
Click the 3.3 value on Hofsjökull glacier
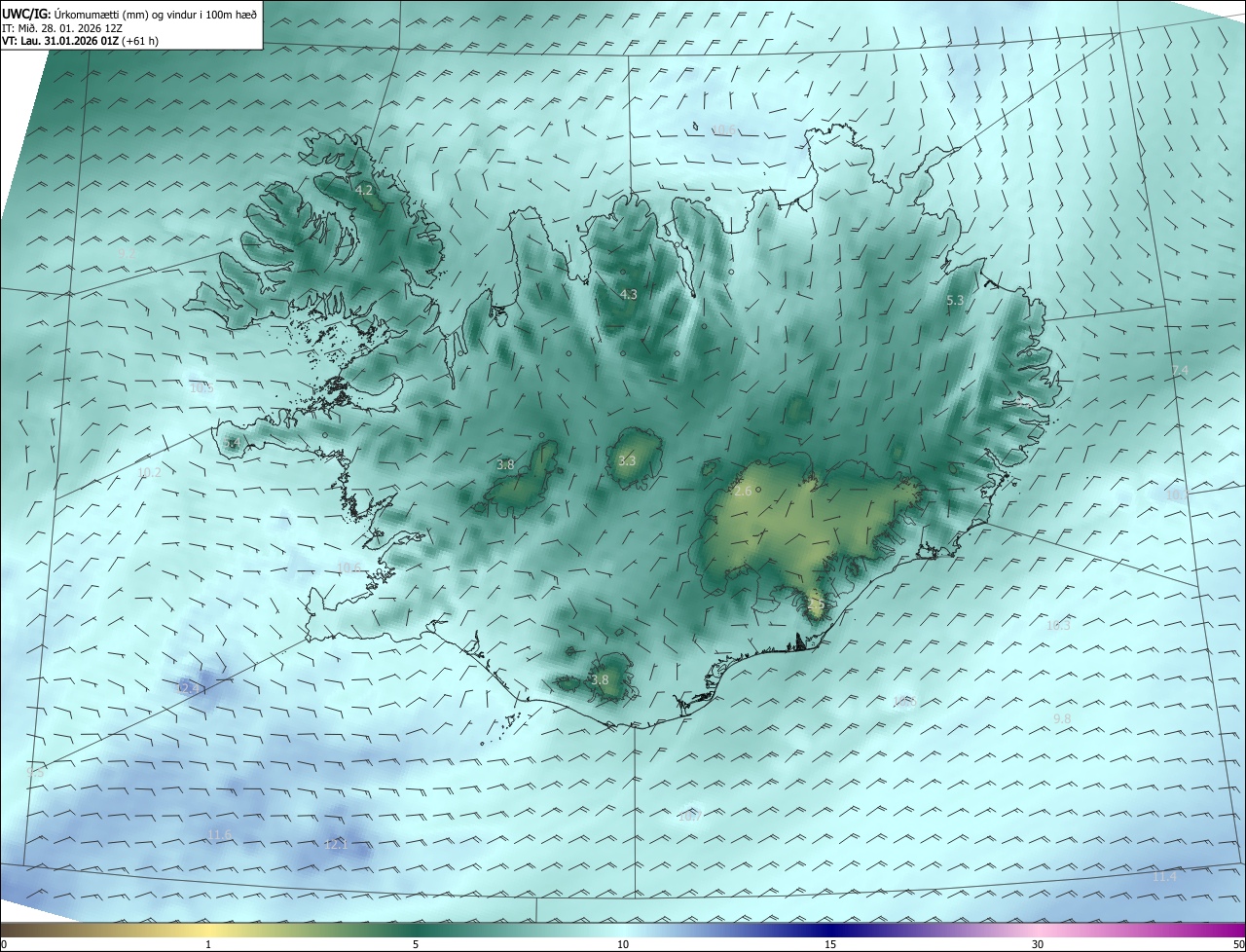[627, 460]
